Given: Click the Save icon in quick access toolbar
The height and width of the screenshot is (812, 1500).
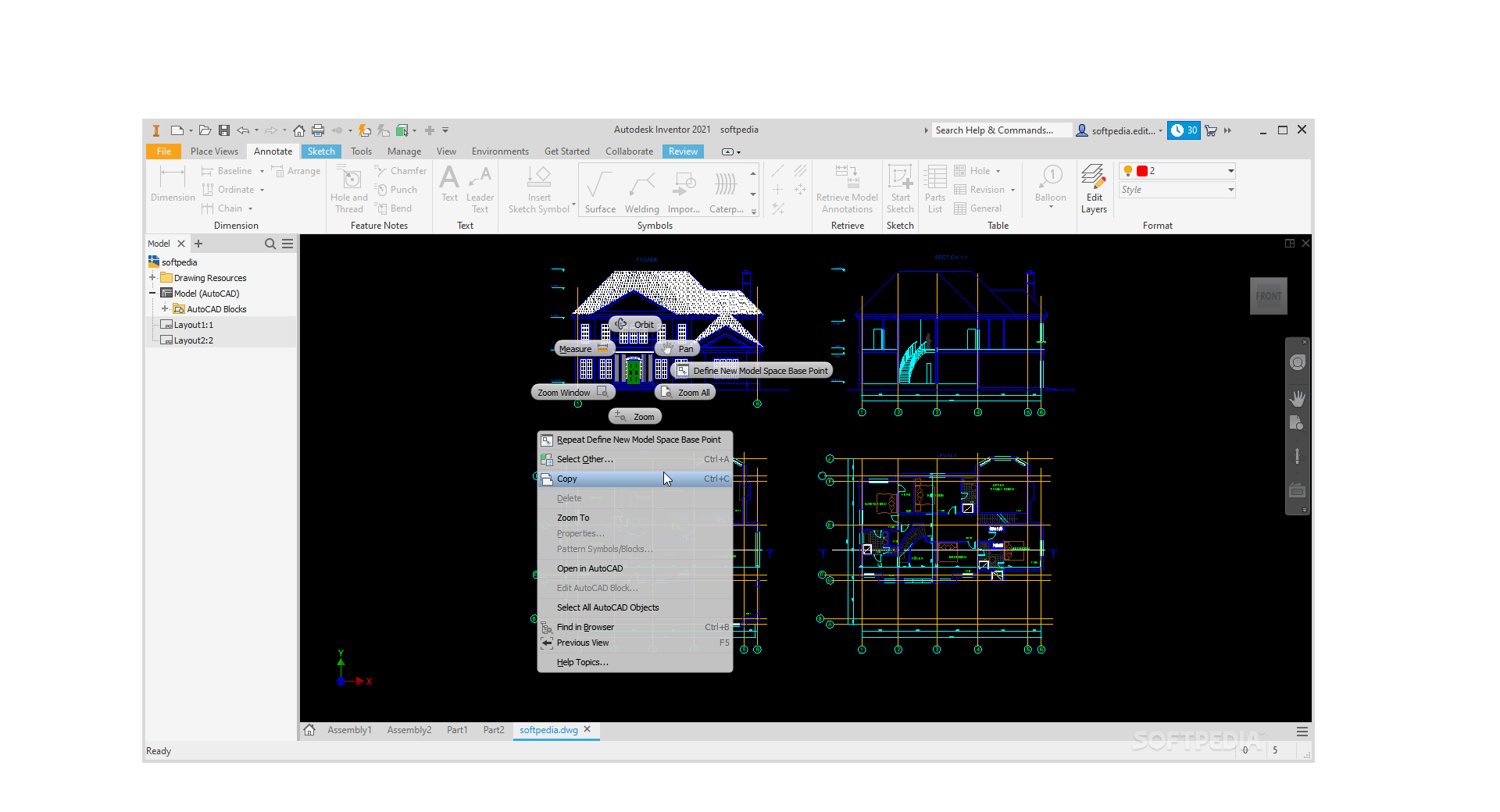Looking at the screenshot, I should (224, 130).
